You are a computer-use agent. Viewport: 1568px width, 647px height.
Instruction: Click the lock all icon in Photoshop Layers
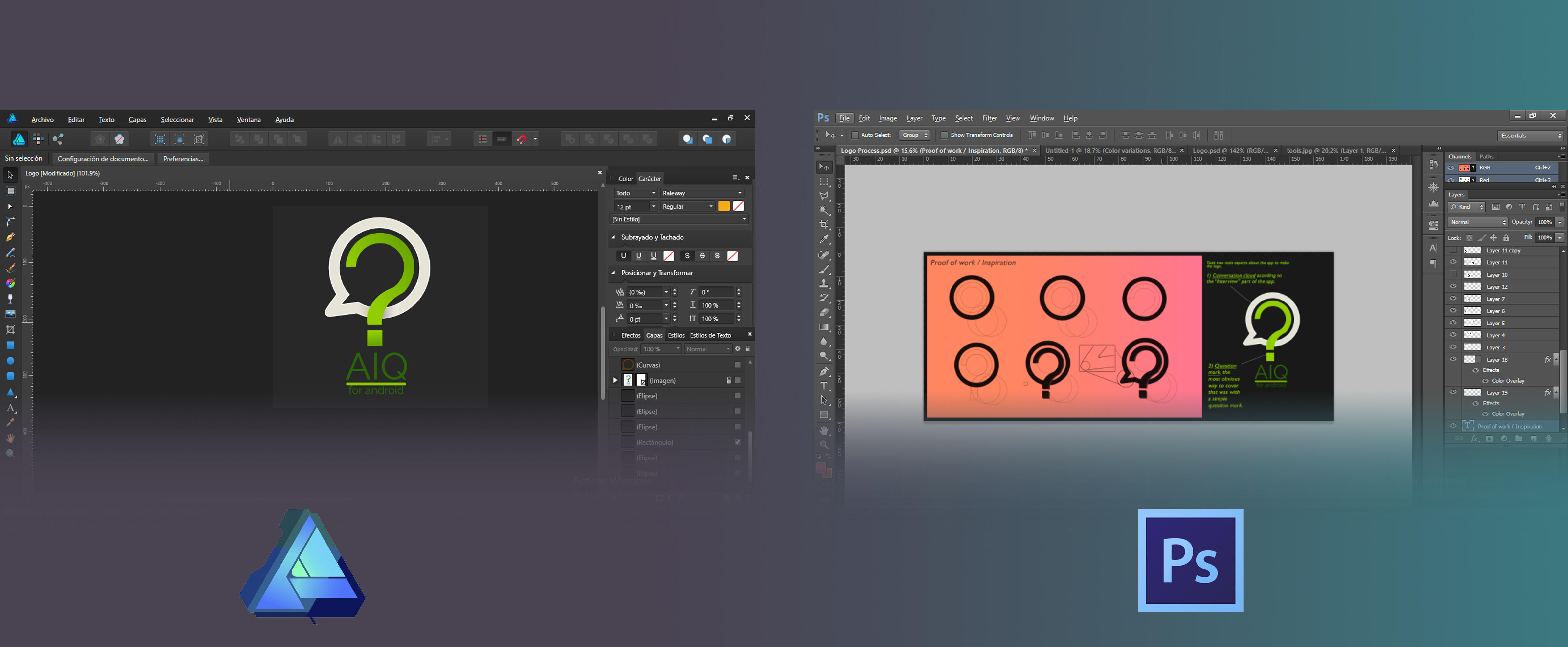tap(1506, 238)
